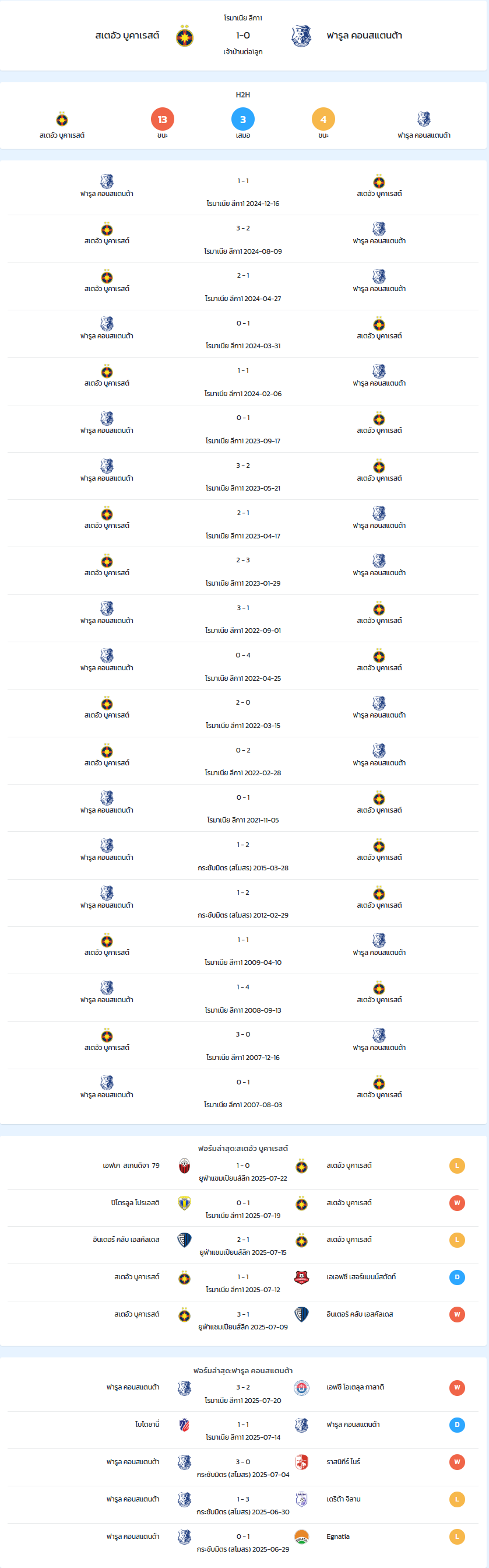This screenshot has height=1568, width=489.
Task: Click the red 13 wins circle
Action: [163, 120]
